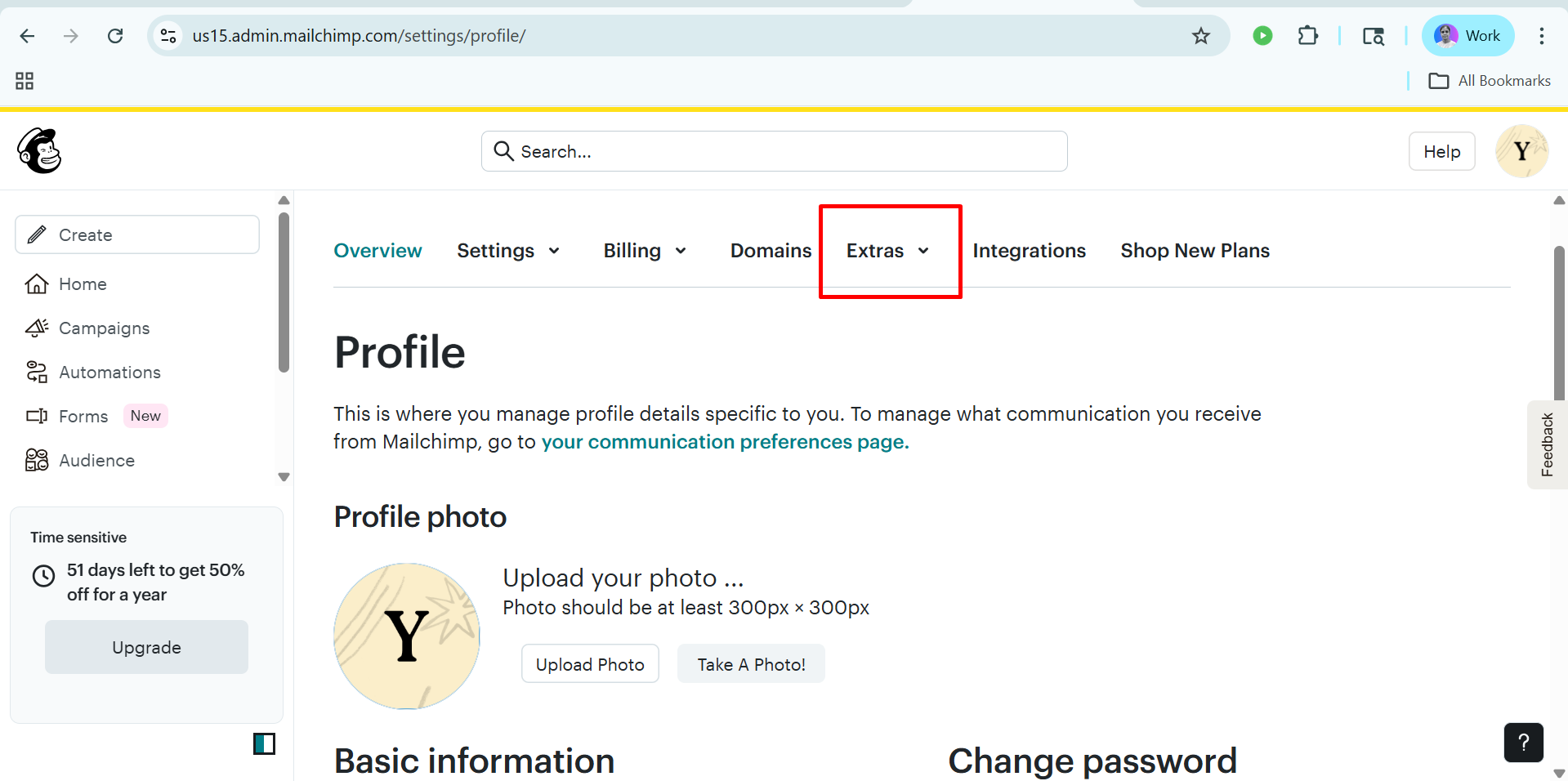Click the Upload Photo button
Image resolution: width=1568 pixels, height=781 pixels.
[x=590, y=664]
